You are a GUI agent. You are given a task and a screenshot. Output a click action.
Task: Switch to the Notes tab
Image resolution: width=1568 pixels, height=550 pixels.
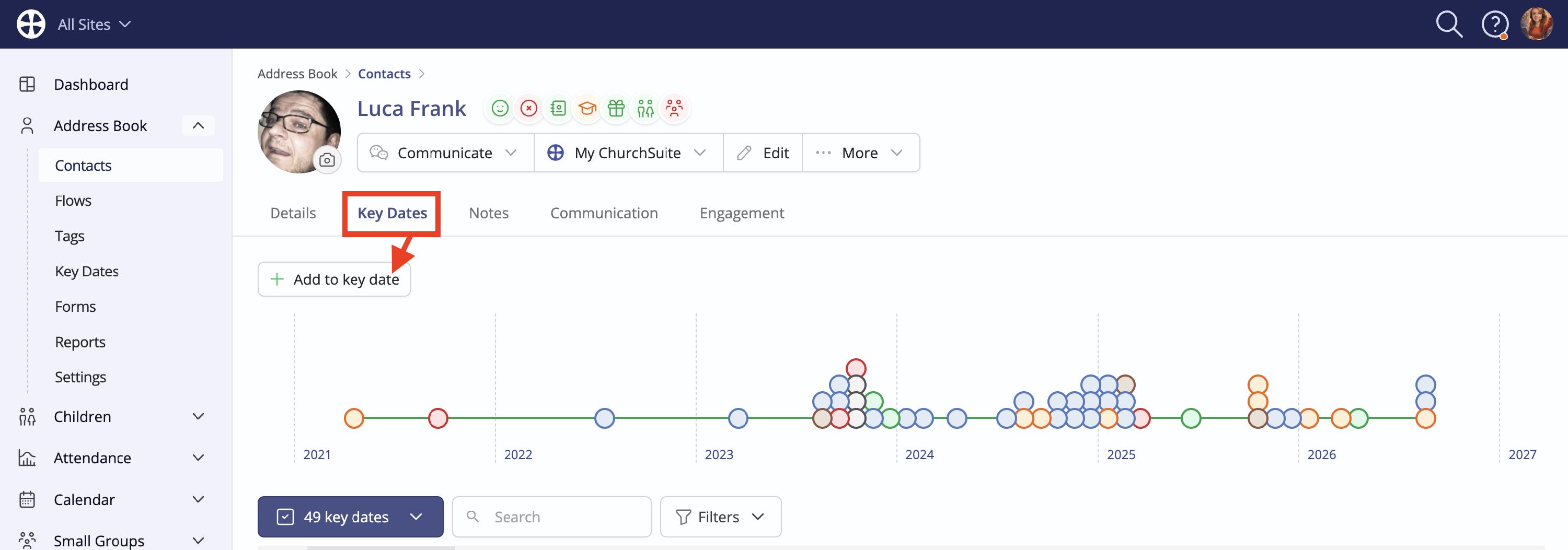point(488,213)
